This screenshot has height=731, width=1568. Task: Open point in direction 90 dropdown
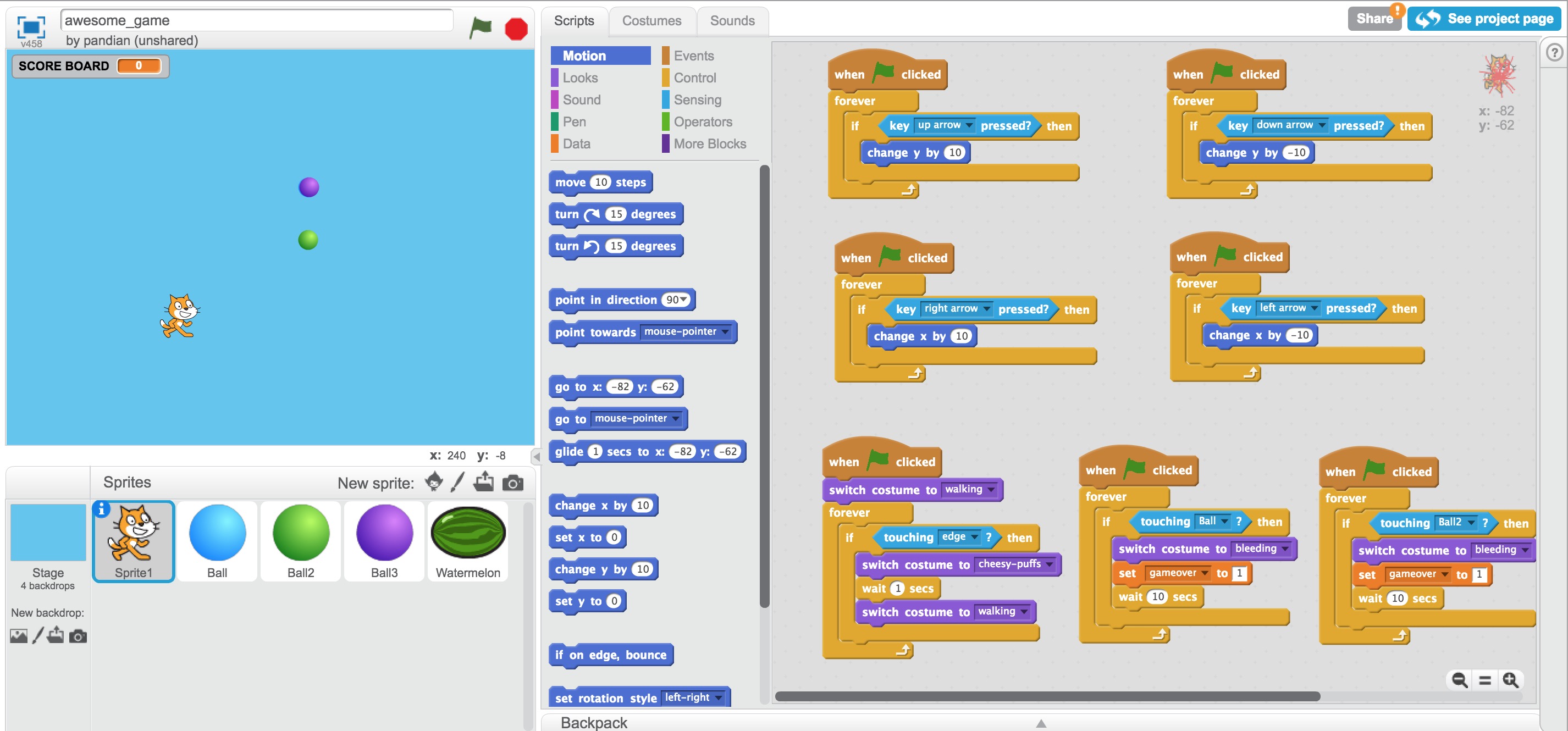tap(684, 300)
